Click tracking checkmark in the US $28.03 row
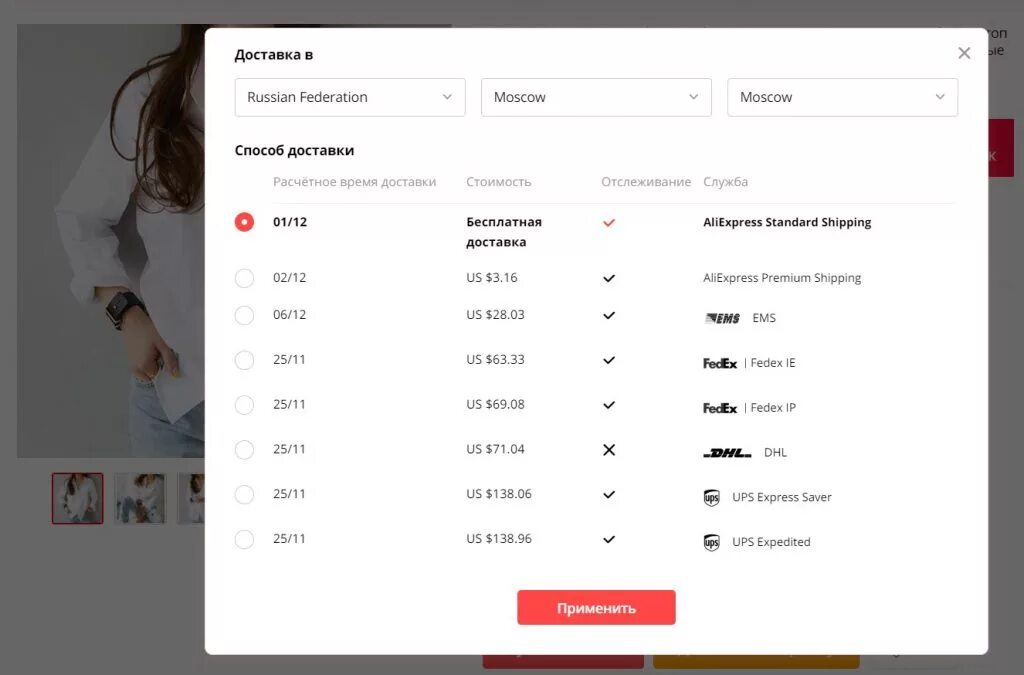 tap(609, 315)
